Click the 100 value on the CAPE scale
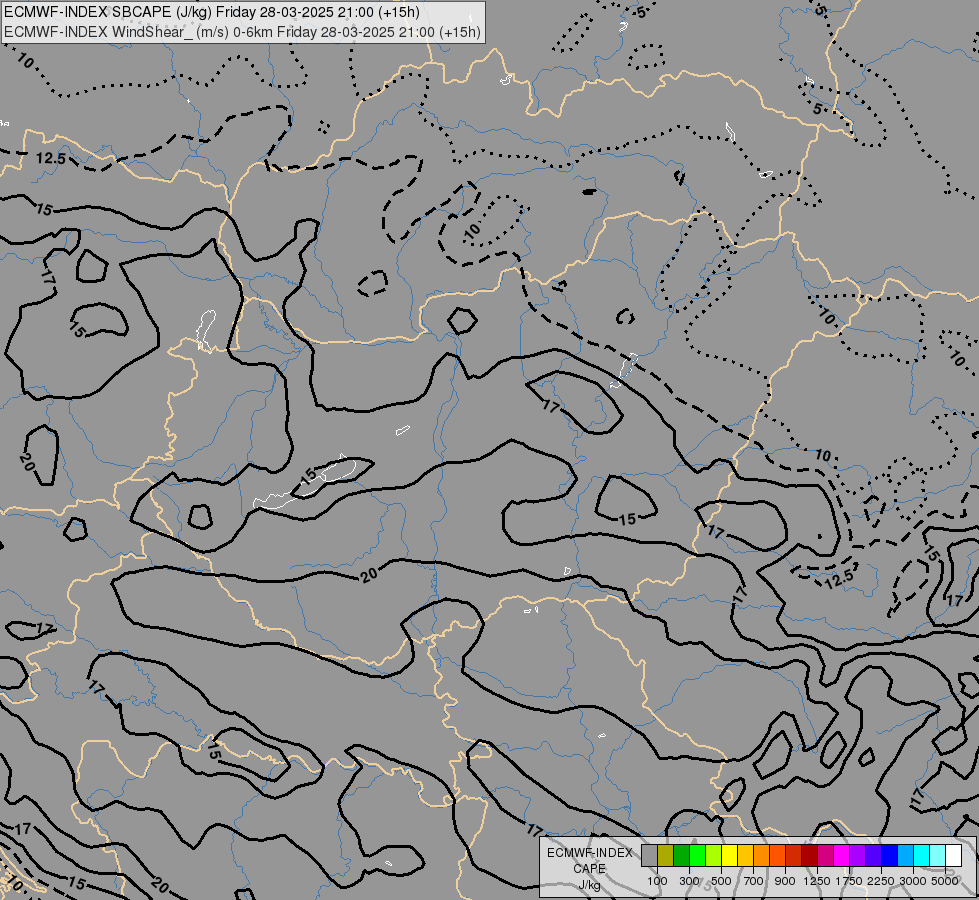Viewport: 979px width, 900px height. (657, 881)
